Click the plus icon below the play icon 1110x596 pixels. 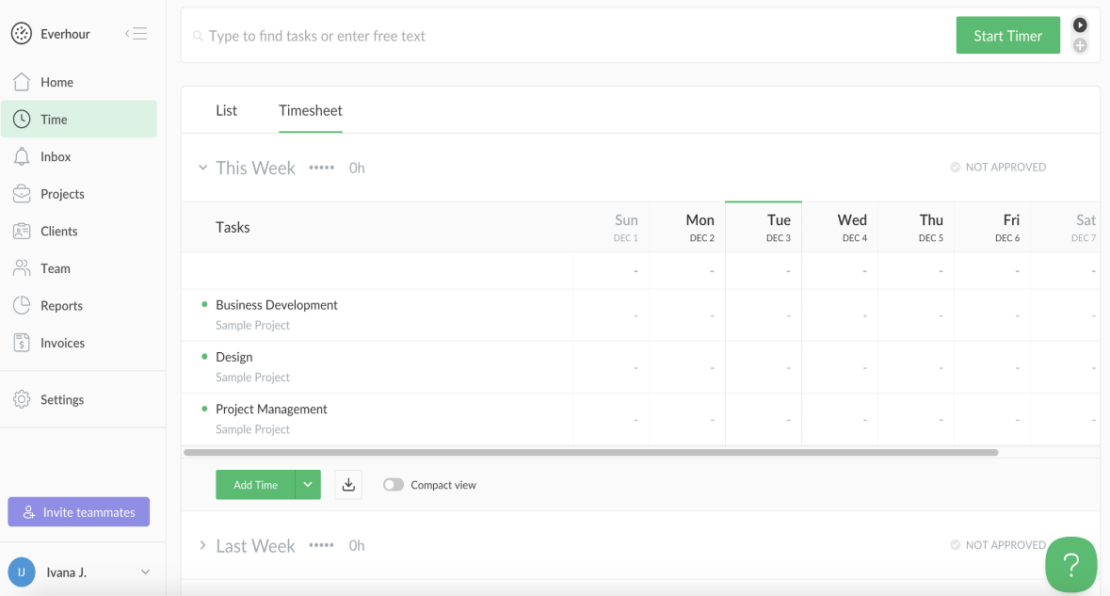tap(1080, 45)
